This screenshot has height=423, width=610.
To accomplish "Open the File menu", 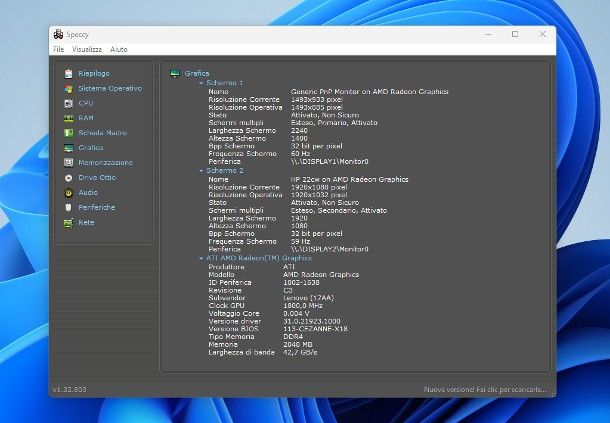I will (x=58, y=48).
